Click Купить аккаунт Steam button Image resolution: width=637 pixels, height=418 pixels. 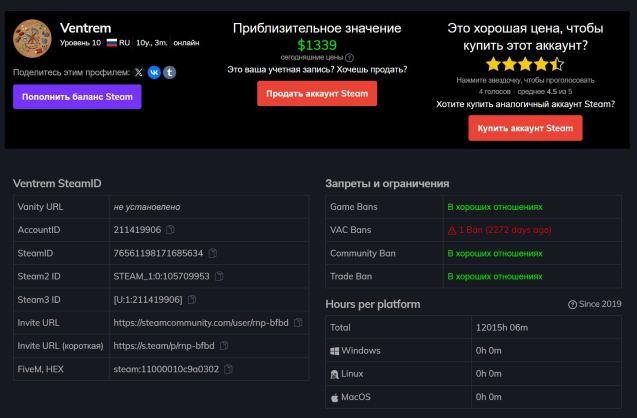[525, 128]
